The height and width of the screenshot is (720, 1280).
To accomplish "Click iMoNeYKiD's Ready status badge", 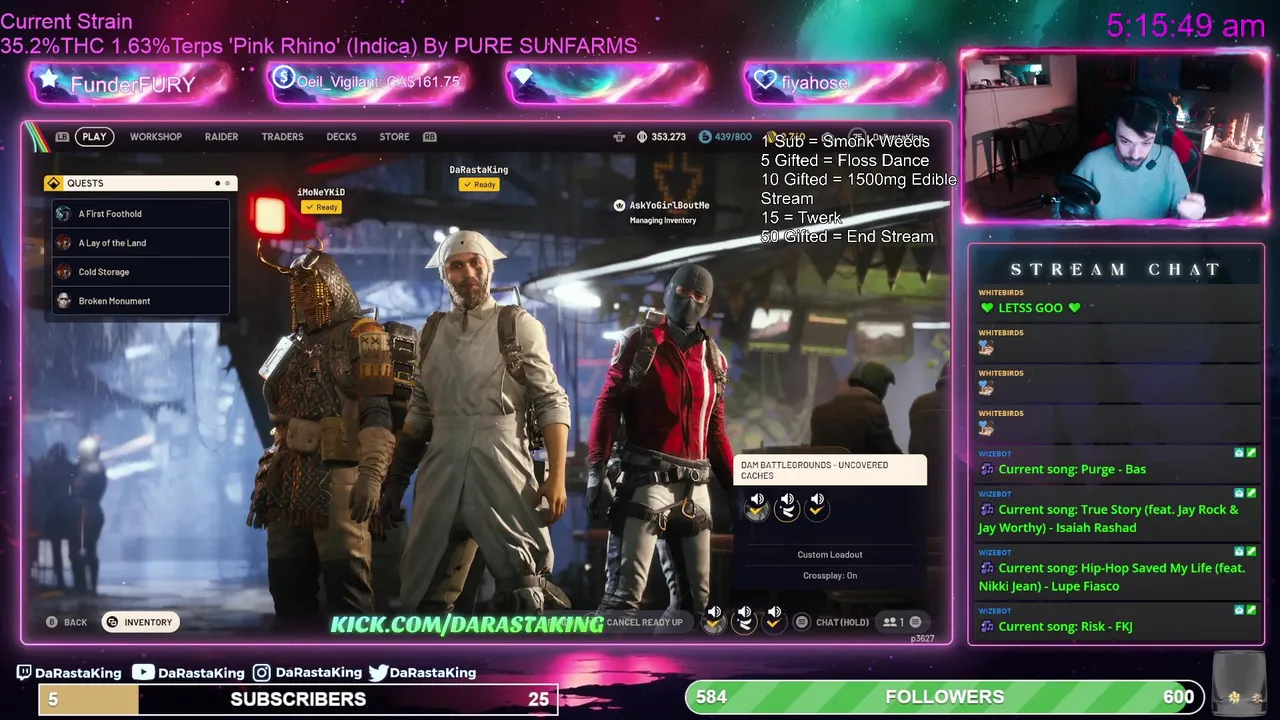I will tap(321, 207).
